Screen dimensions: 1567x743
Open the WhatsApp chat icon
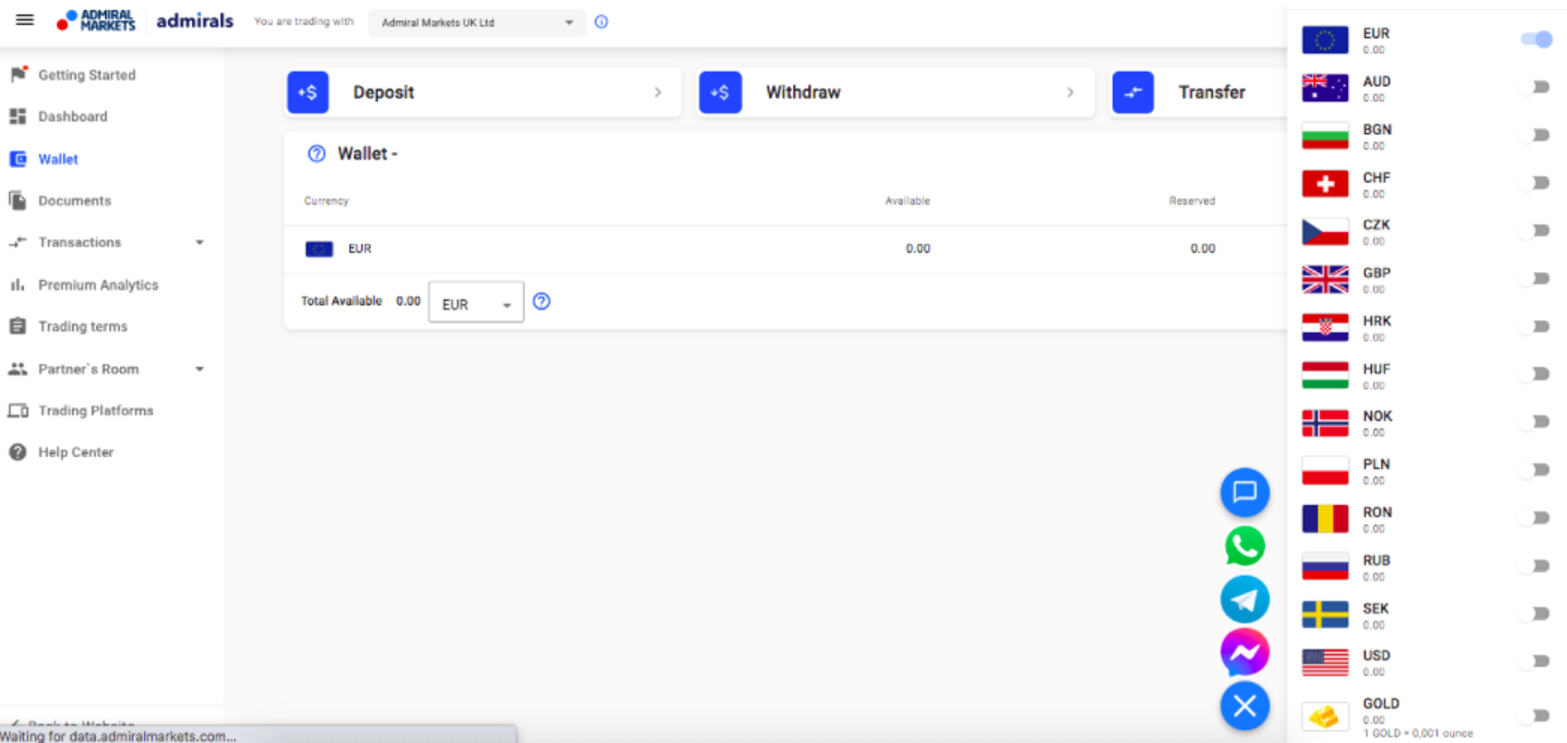point(1244,546)
